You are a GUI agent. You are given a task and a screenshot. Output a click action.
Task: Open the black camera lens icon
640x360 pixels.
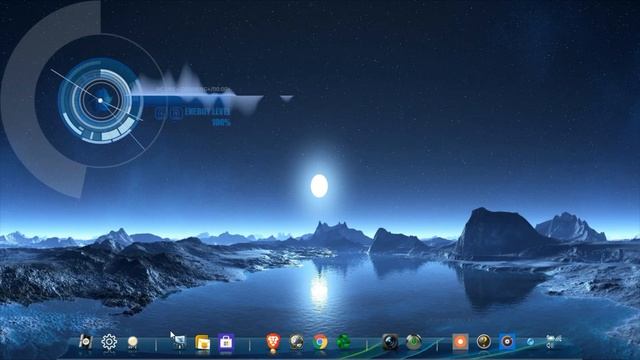(390, 342)
